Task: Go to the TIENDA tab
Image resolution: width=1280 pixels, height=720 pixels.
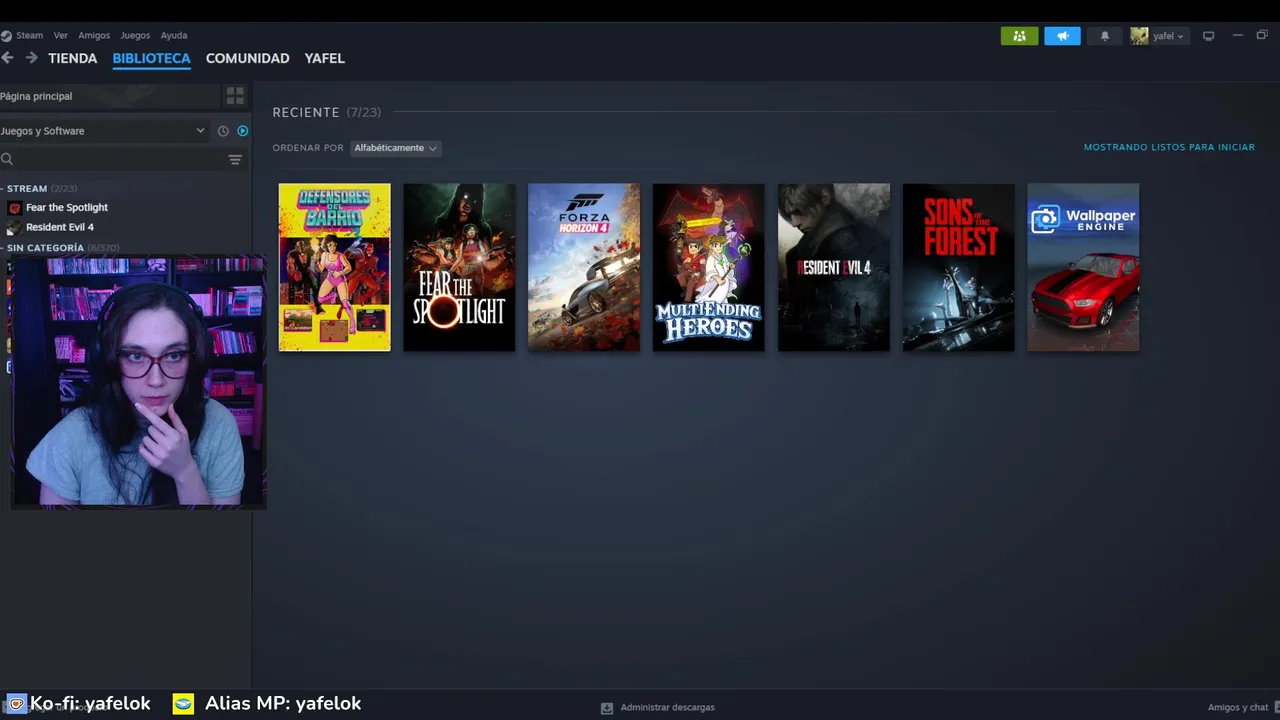Action: point(73,58)
